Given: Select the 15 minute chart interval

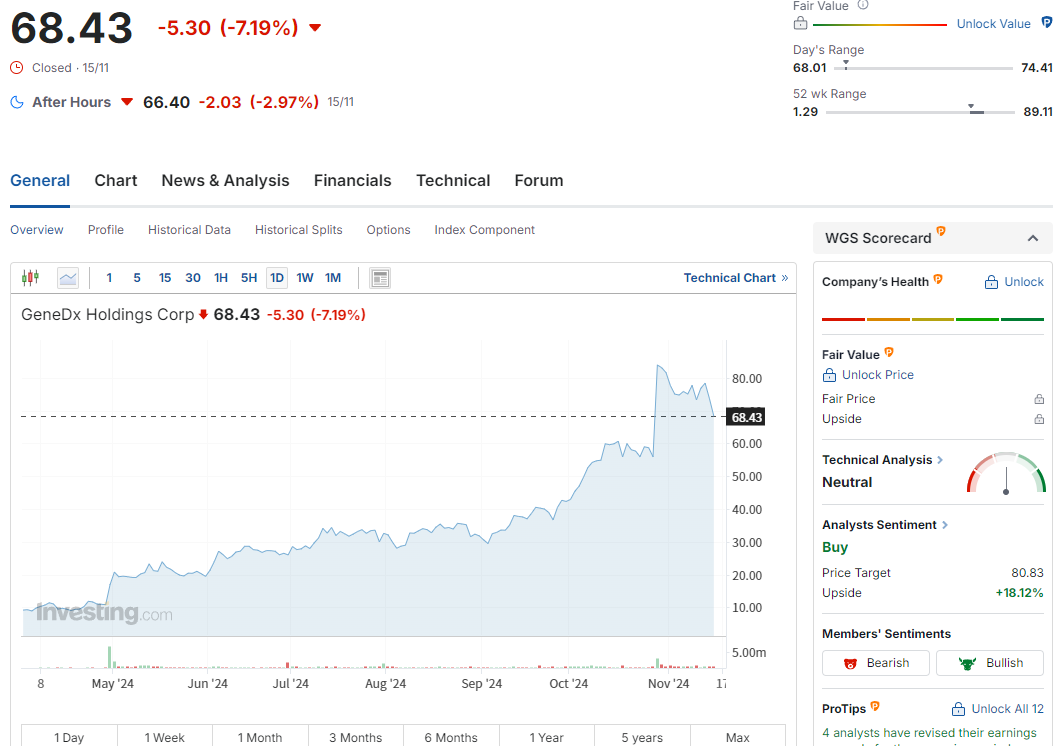Looking at the screenshot, I should [165, 278].
